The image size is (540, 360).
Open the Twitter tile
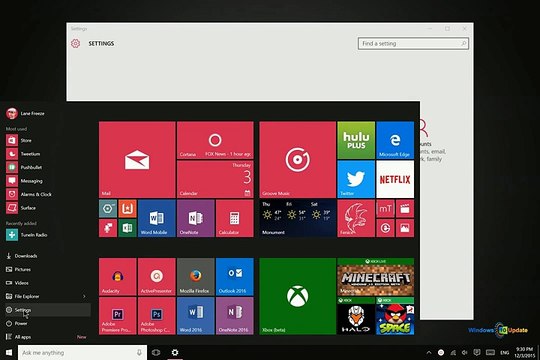click(356, 179)
